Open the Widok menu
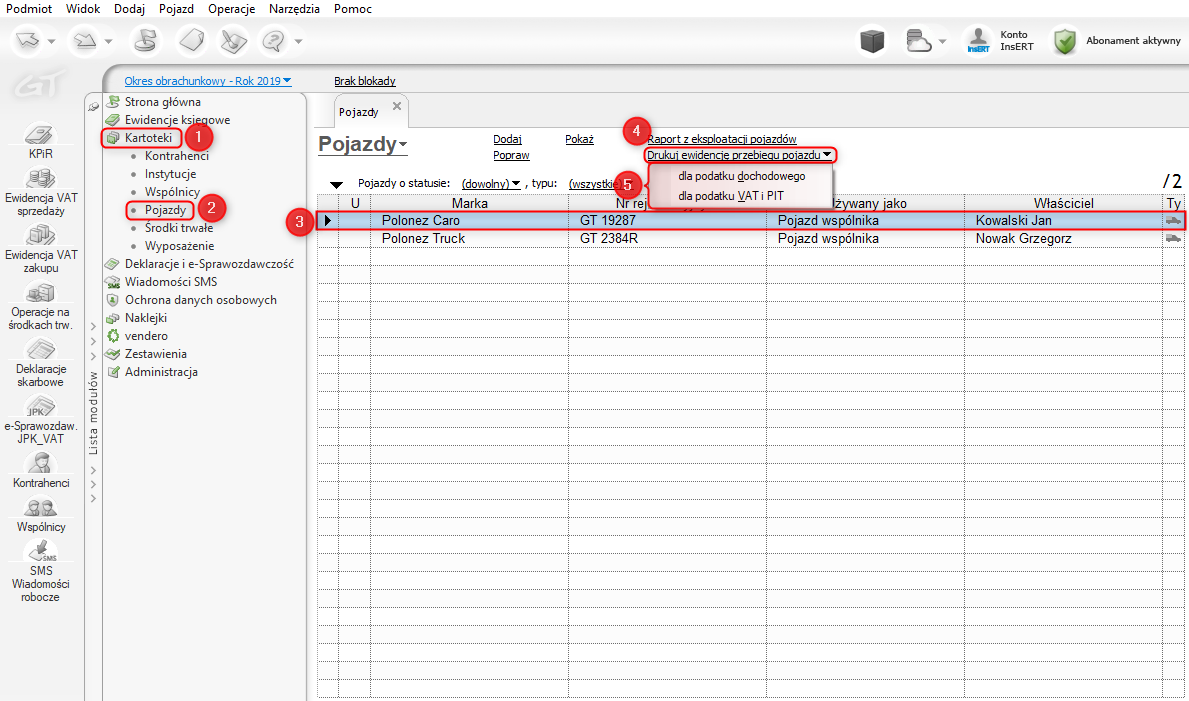1189x701 pixels. click(x=83, y=9)
